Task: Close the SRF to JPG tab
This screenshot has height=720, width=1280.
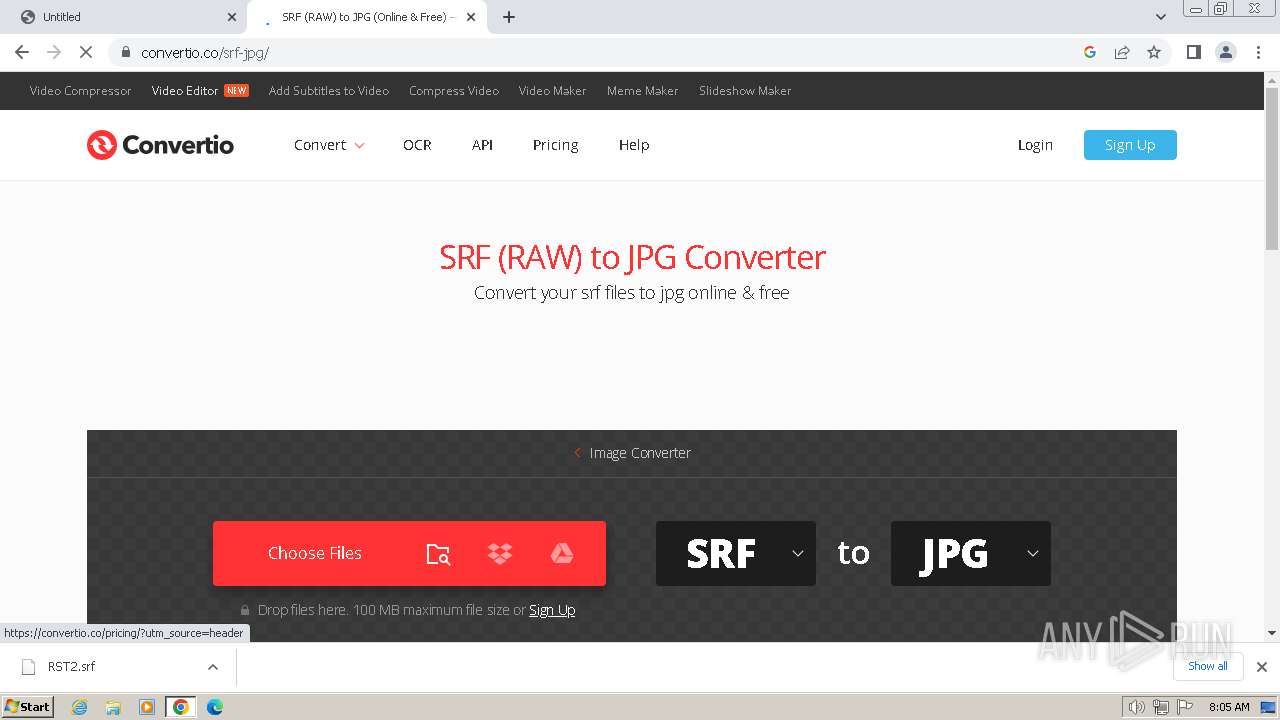Action: point(471,17)
